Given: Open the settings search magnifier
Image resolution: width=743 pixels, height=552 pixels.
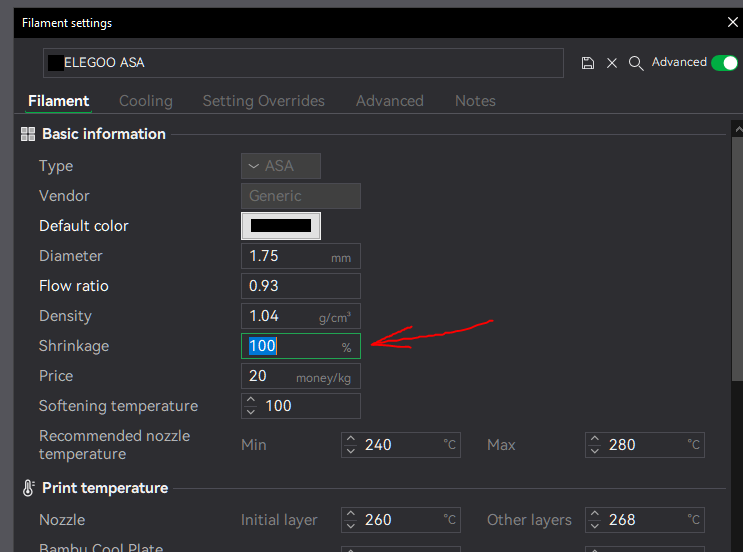Looking at the screenshot, I should [636, 63].
